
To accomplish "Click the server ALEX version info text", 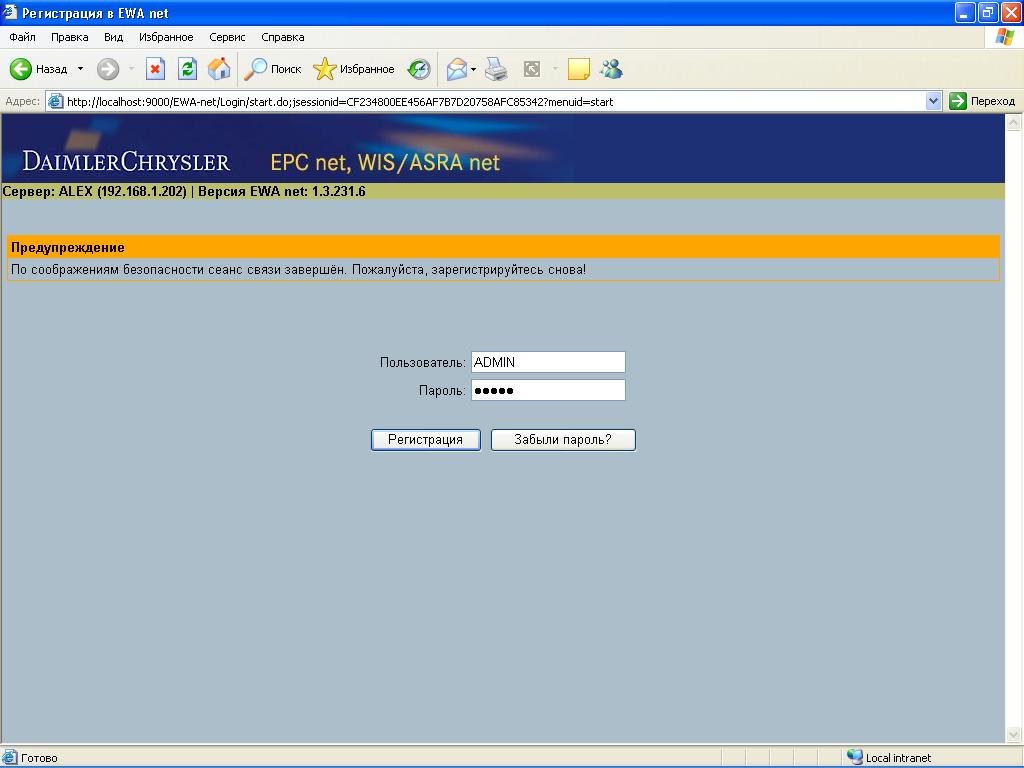I will (x=184, y=191).
